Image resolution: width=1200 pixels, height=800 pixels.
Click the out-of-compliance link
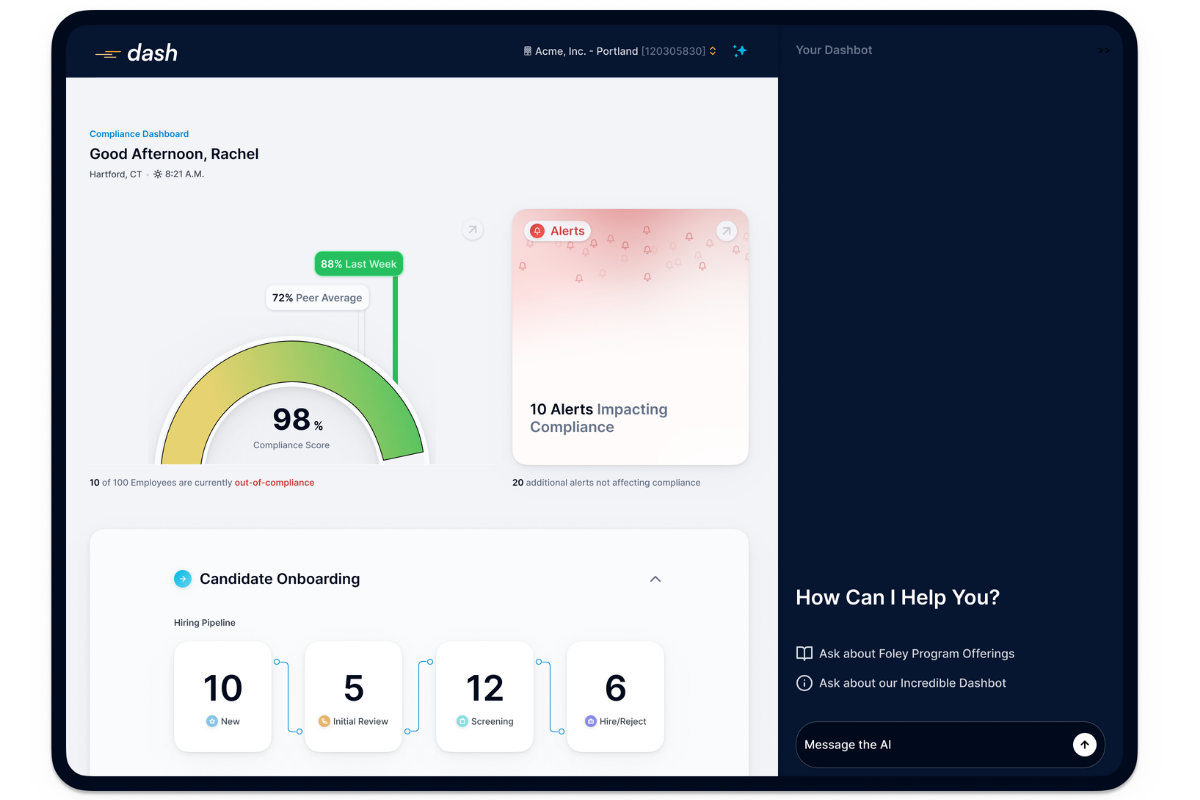pos(274,483)
